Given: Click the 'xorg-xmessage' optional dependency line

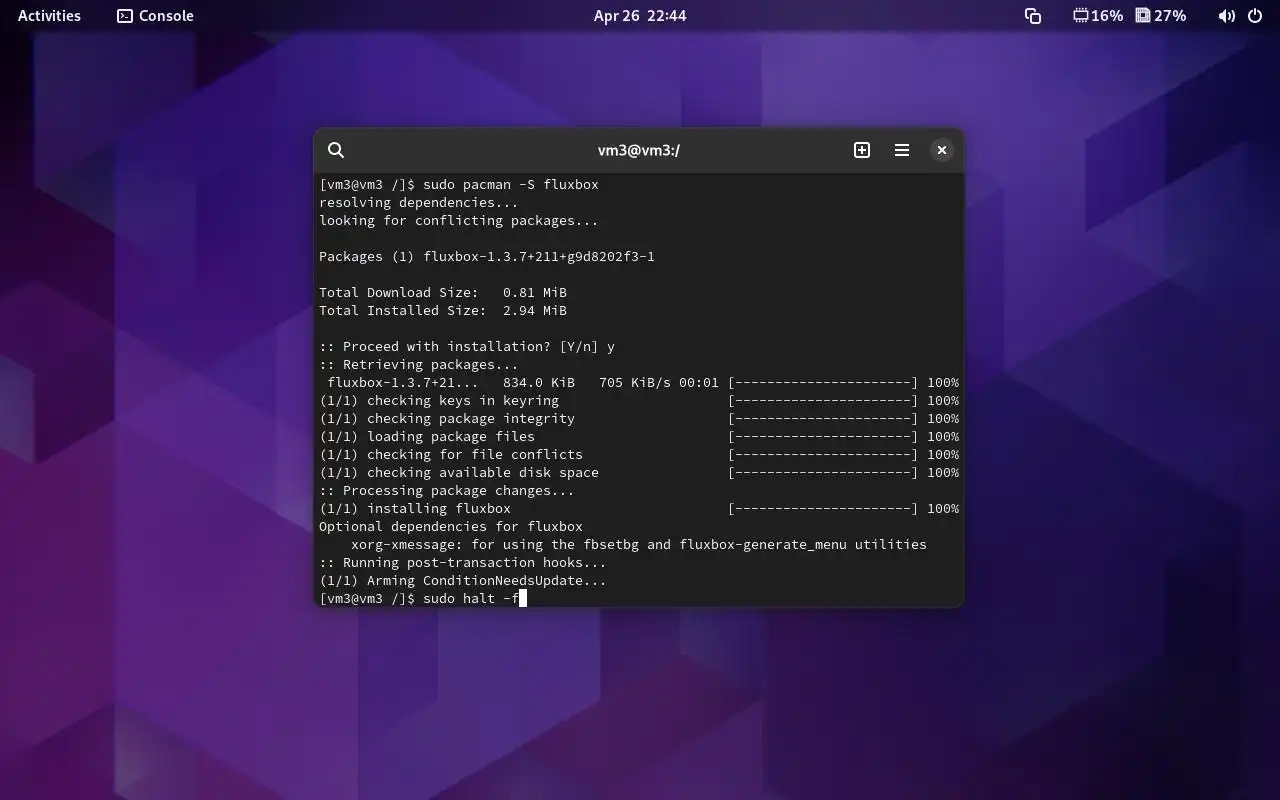Looking at the screenshot, I should point(639,545).
